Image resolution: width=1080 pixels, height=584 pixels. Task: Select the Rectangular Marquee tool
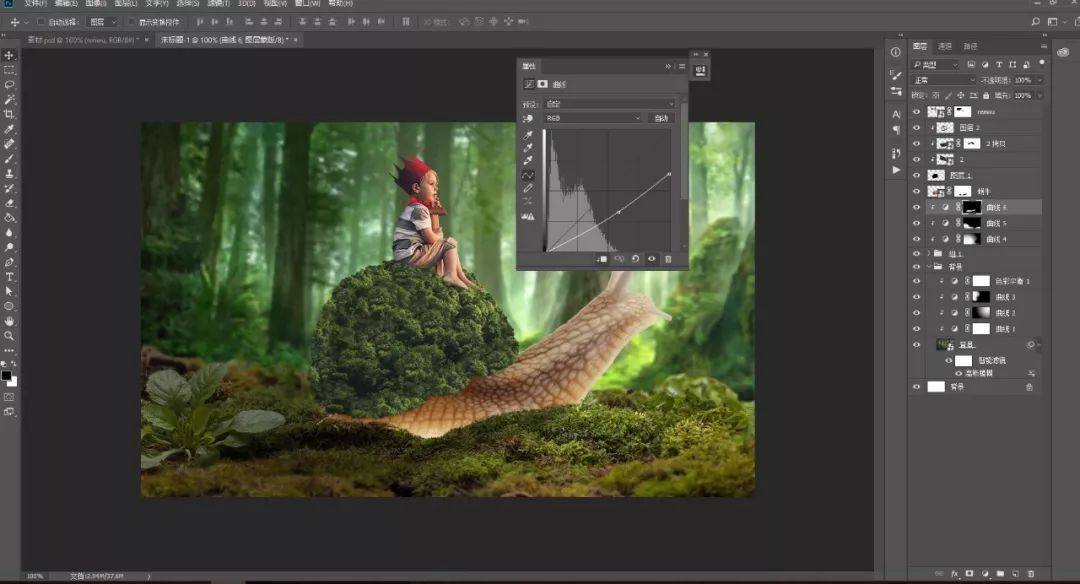10,70
